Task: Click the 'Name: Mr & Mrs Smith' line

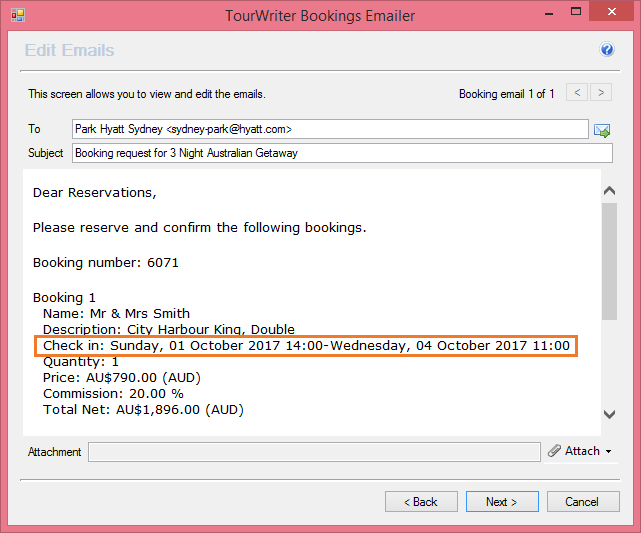Action: pos(117,314)
